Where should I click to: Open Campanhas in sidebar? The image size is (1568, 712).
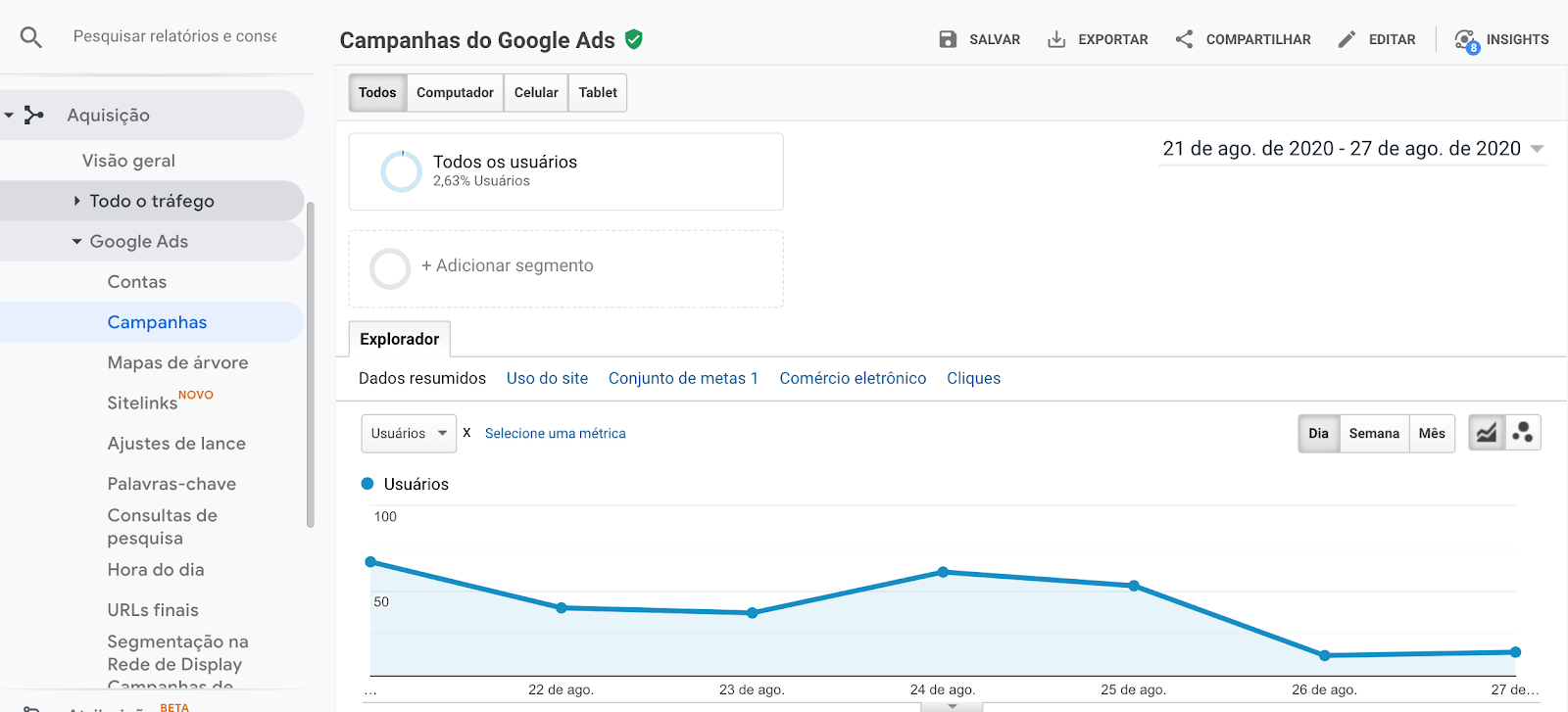157,322
